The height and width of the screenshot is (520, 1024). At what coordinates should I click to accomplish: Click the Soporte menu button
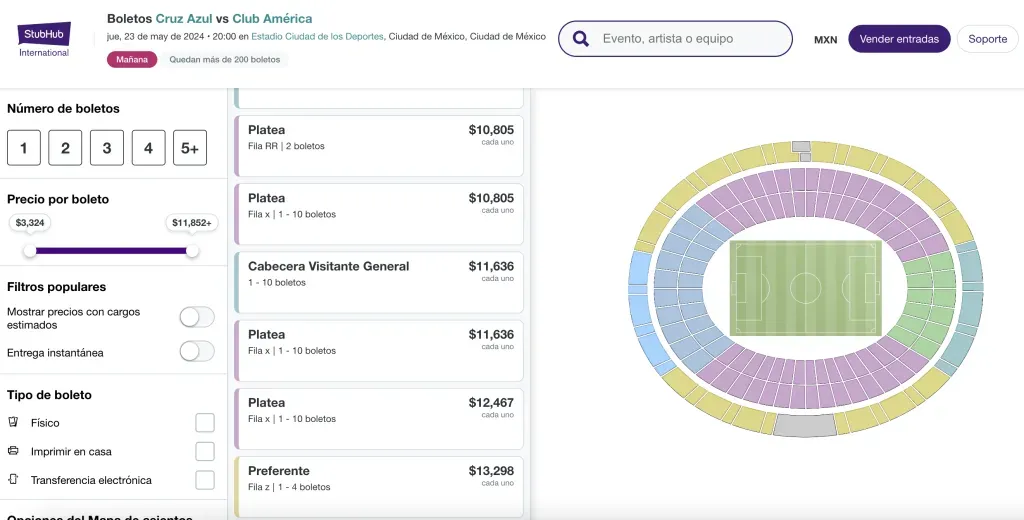987,39
